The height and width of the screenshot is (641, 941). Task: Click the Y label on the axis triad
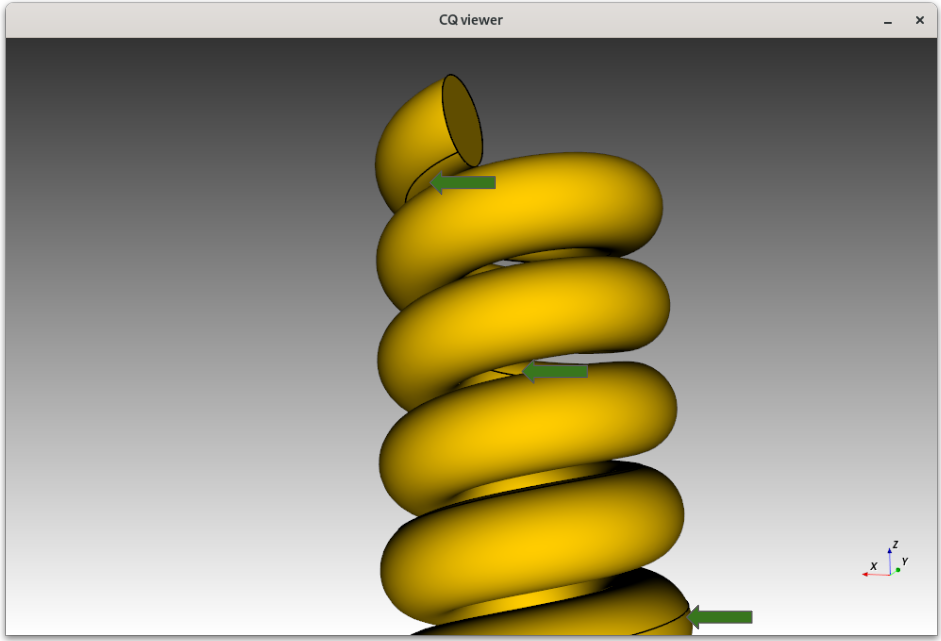tap(904, 562)
